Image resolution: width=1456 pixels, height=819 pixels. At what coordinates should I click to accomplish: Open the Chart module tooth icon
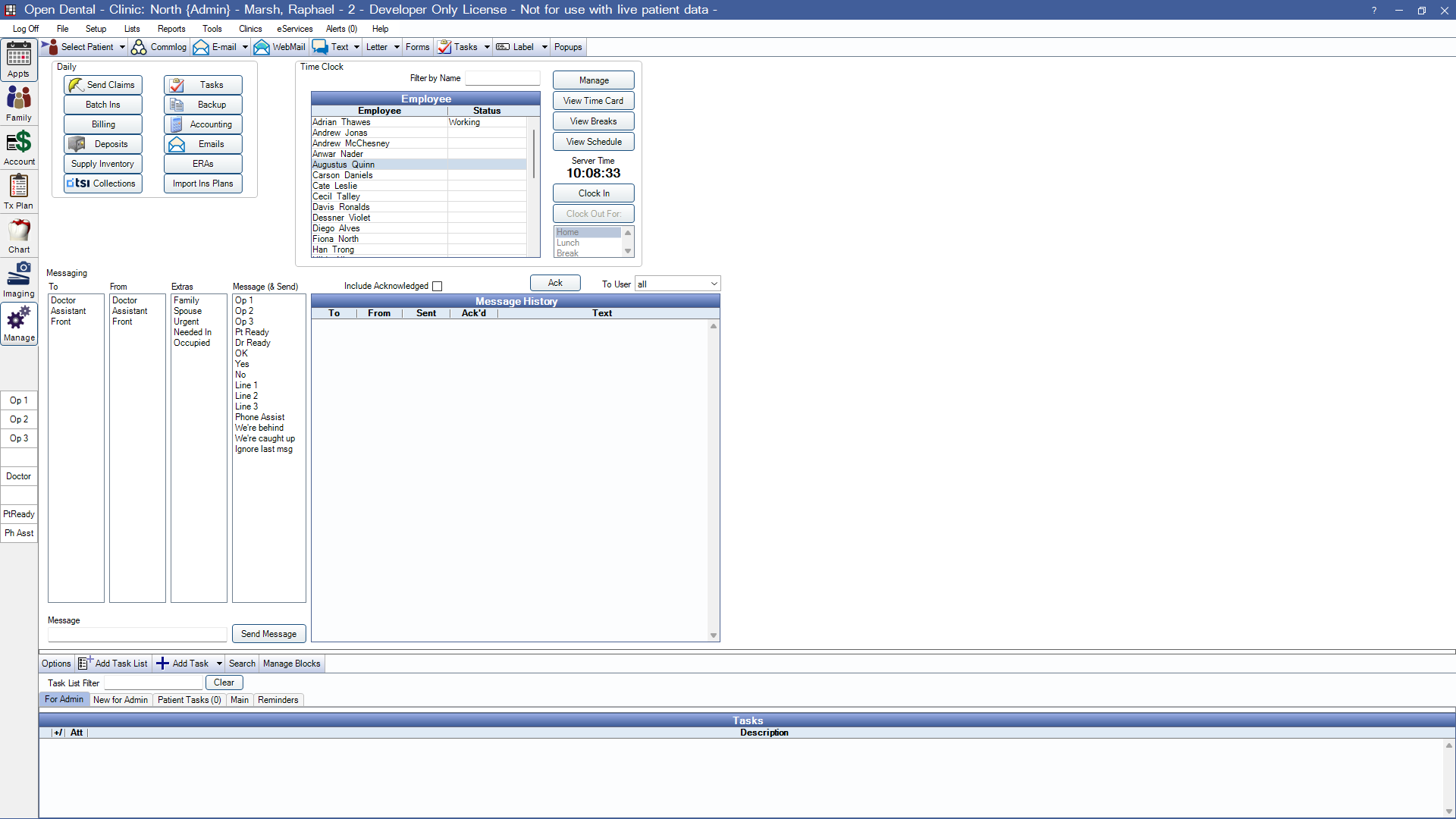(x=19, y=234)
